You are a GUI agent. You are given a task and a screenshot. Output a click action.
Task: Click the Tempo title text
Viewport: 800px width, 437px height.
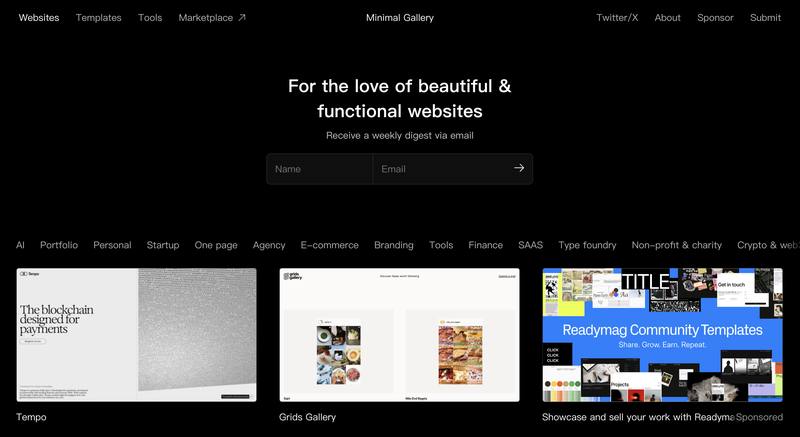pos(31,417)
